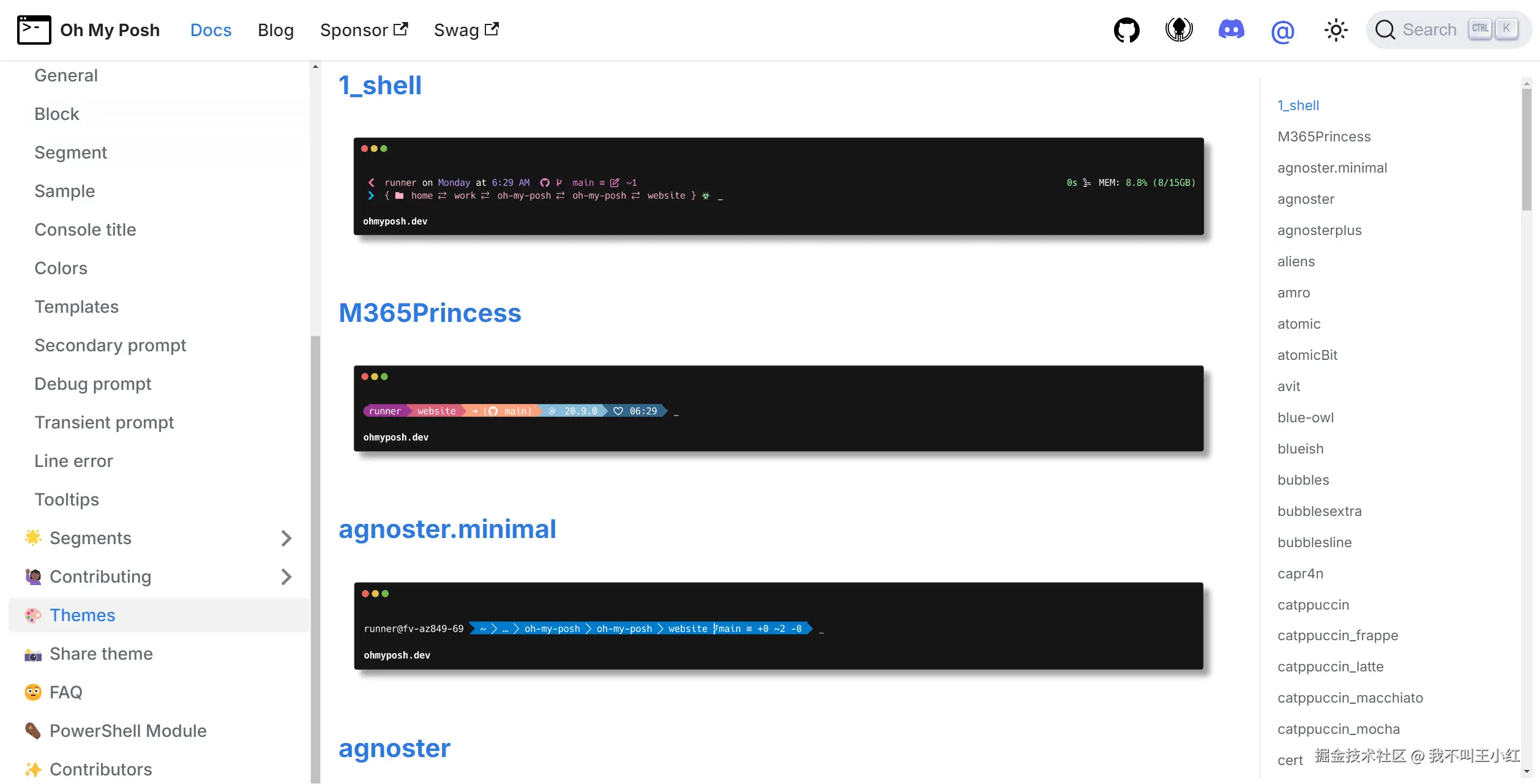Open the Docs navigation item

pyautogui.click(x=211, y=30)
